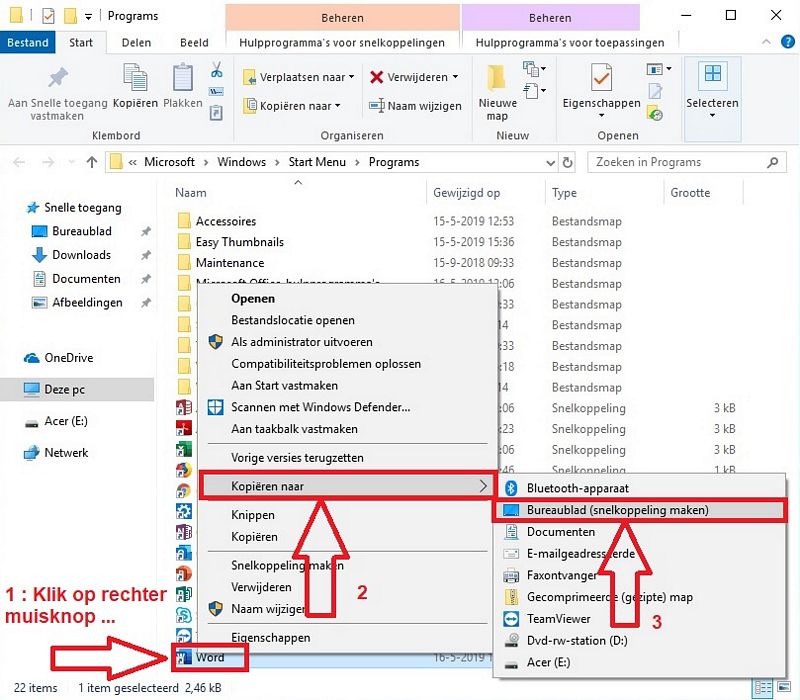This screenshot has width=800, height=700.
Task: Choose Dvd-rw-station (D:) in submenu
Action: tap(639, 641)
